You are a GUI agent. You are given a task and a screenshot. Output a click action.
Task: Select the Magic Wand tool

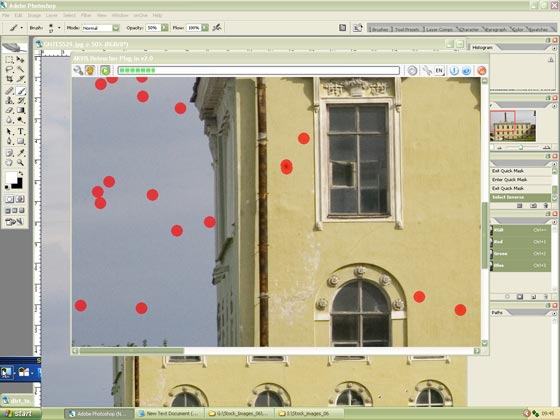(21, 69)
